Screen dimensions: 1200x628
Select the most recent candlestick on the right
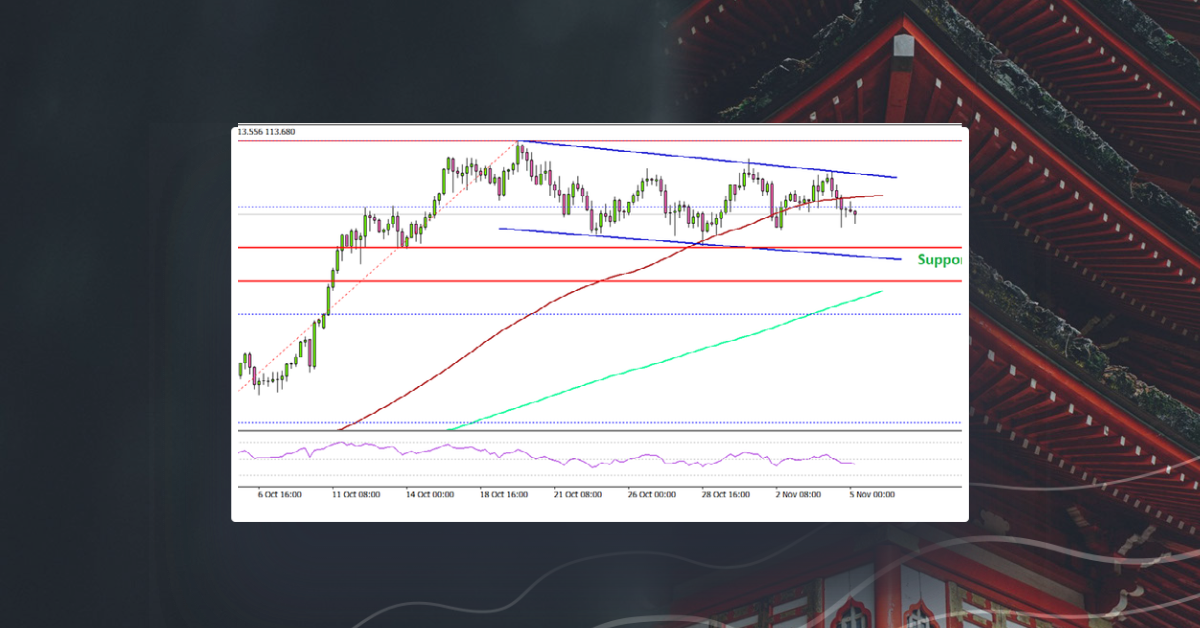pos(853,213)
